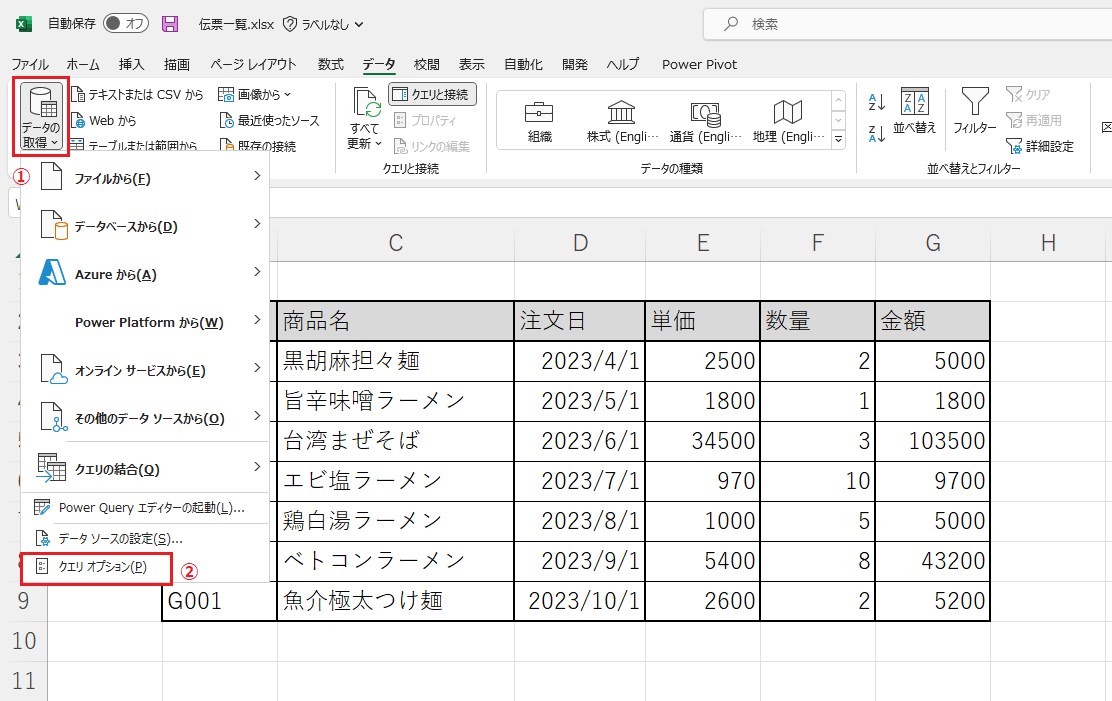This screenshot has width=1112, height=701.
Task: Switch to the 数式 ribbon tab
Action: 331,64
